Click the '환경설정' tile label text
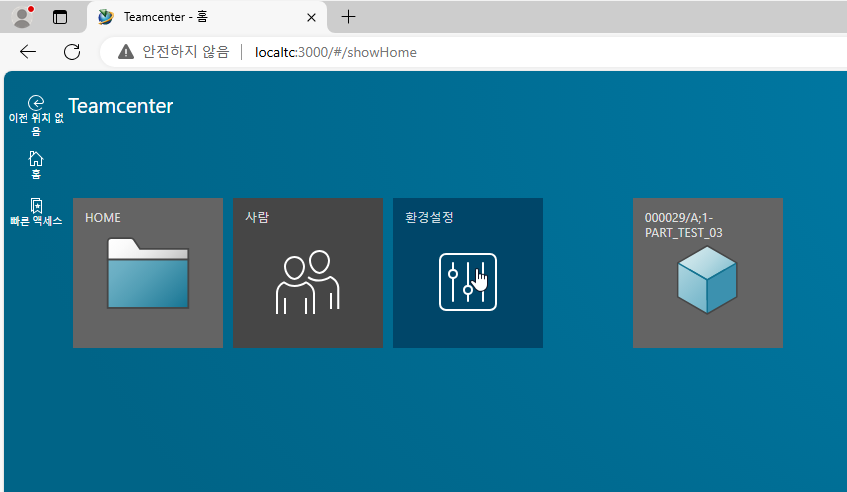Screen dimensions: 847x492 coord(430,217)
